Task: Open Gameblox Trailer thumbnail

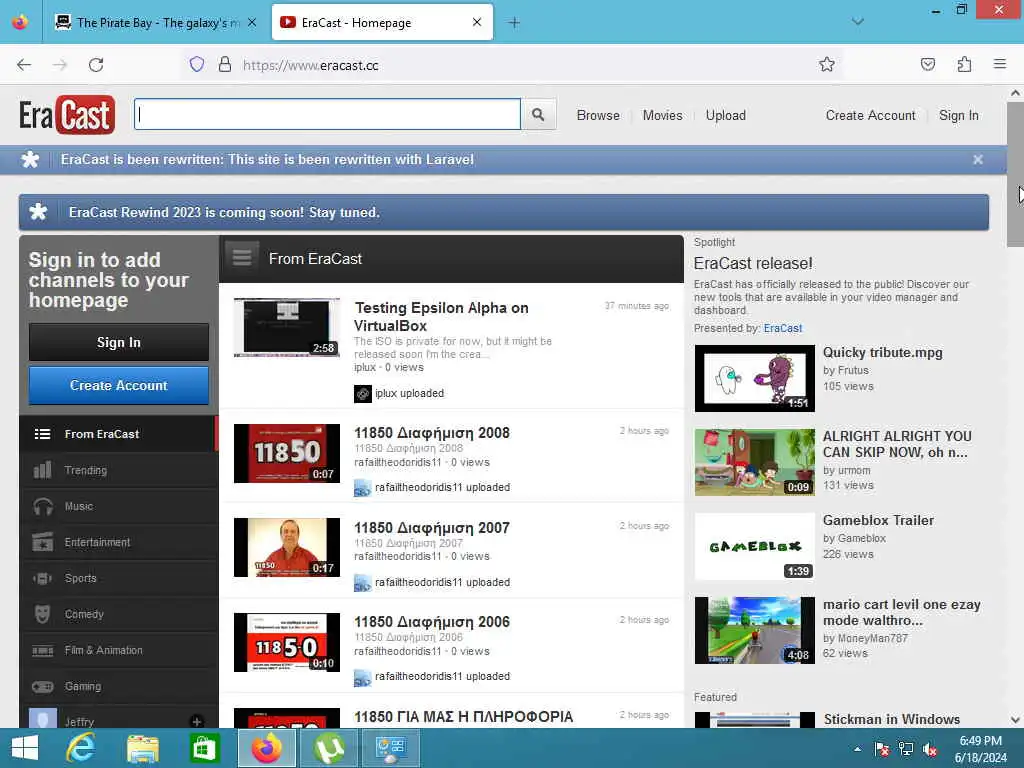Action: 754,547
